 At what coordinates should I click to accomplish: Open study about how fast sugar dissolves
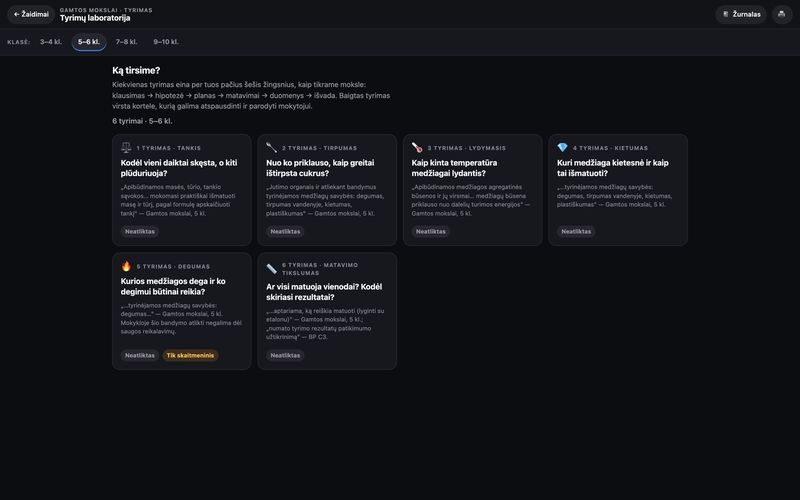tap(327, 190)
